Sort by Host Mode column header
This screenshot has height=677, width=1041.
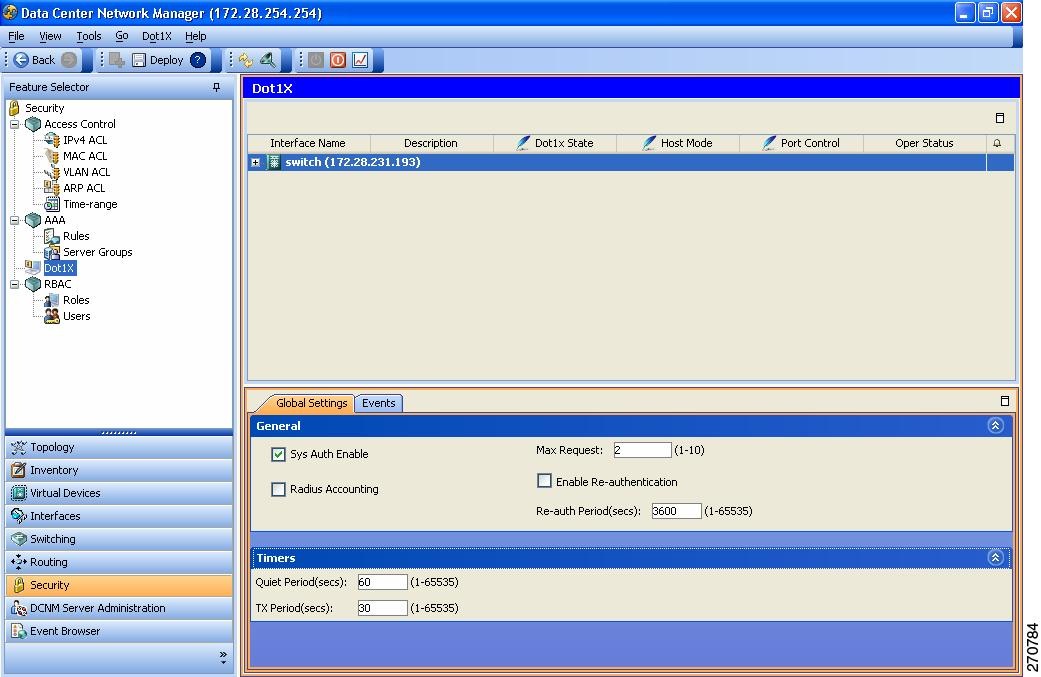pyautogui.click(x=679, y=143)
